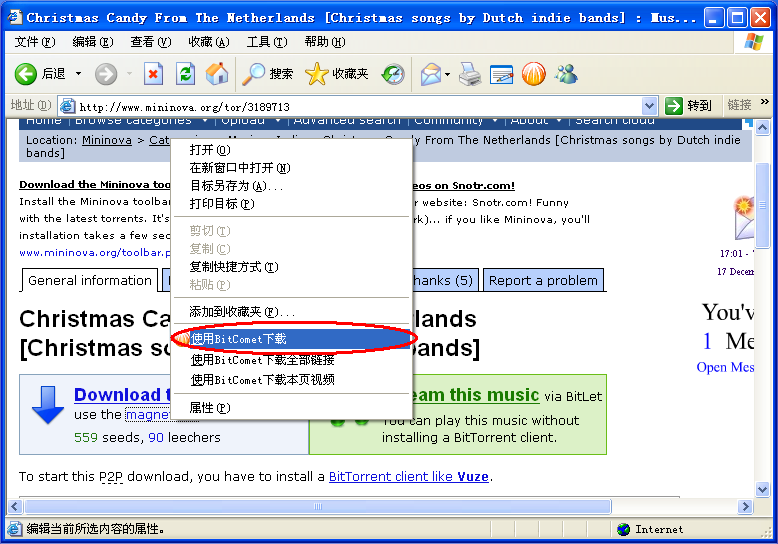Click the vertical scrollbar down arrow
Screen dimensions: 778x544
click(x=763, y=489)
